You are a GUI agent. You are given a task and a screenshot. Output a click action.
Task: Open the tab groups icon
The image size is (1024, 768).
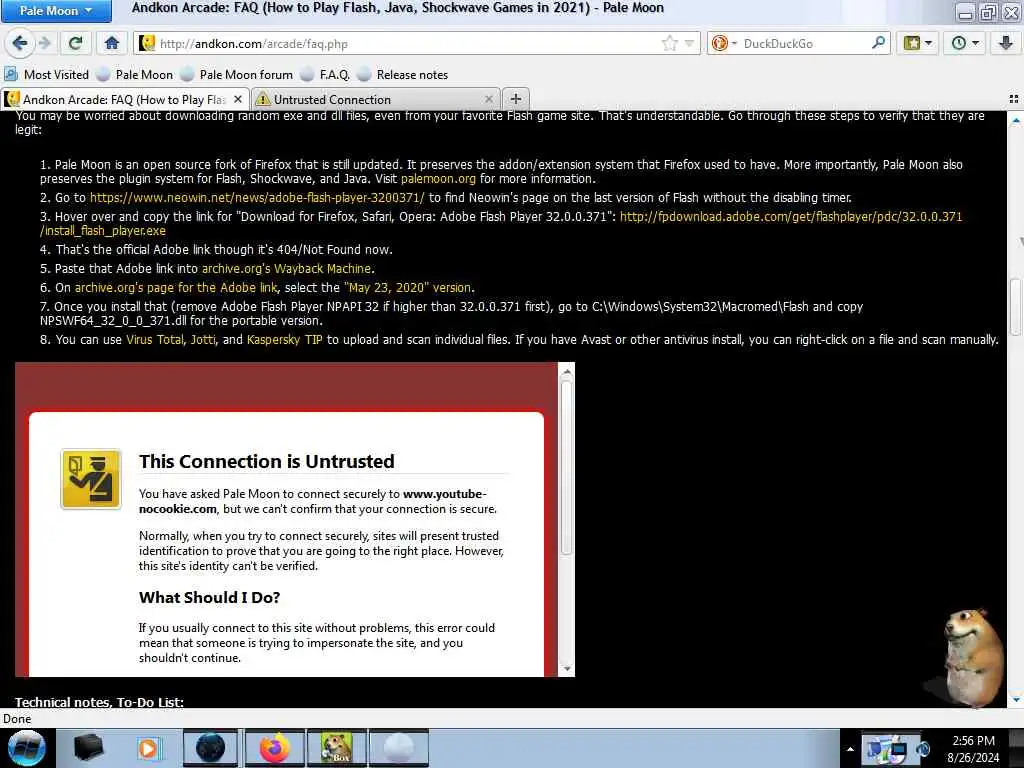[x=1014, y=99]
